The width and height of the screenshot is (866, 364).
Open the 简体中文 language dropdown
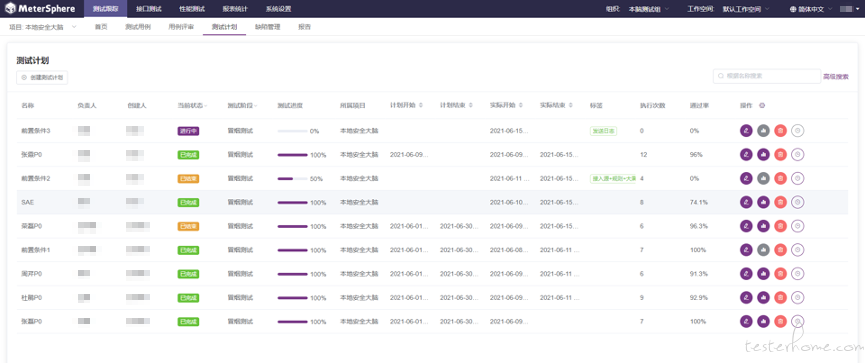(815, 9)
